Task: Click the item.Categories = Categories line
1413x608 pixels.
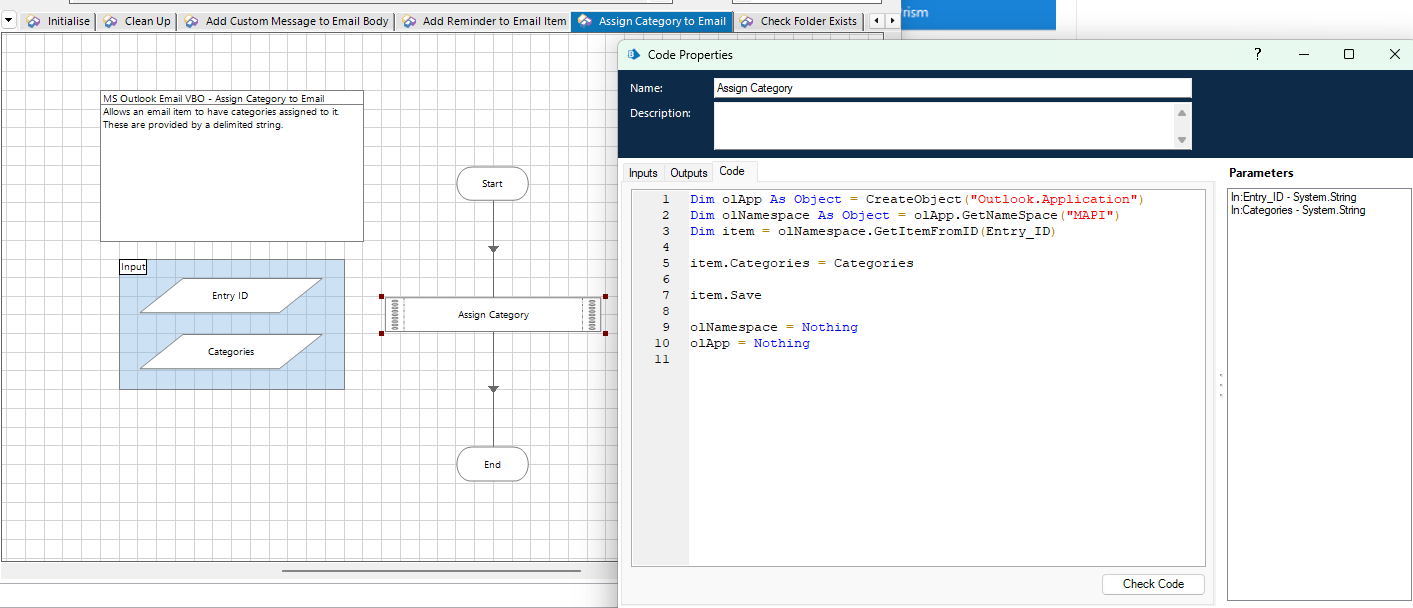Action: pyautogui.click(x=801, y=263)
